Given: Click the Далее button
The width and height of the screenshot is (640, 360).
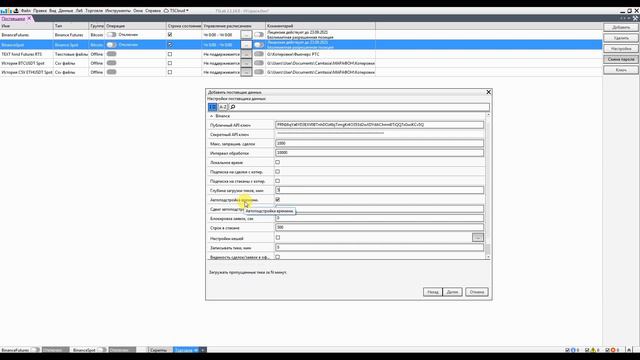Looking at the screenshot, I should pyautogui.click(x=452, y=292).
